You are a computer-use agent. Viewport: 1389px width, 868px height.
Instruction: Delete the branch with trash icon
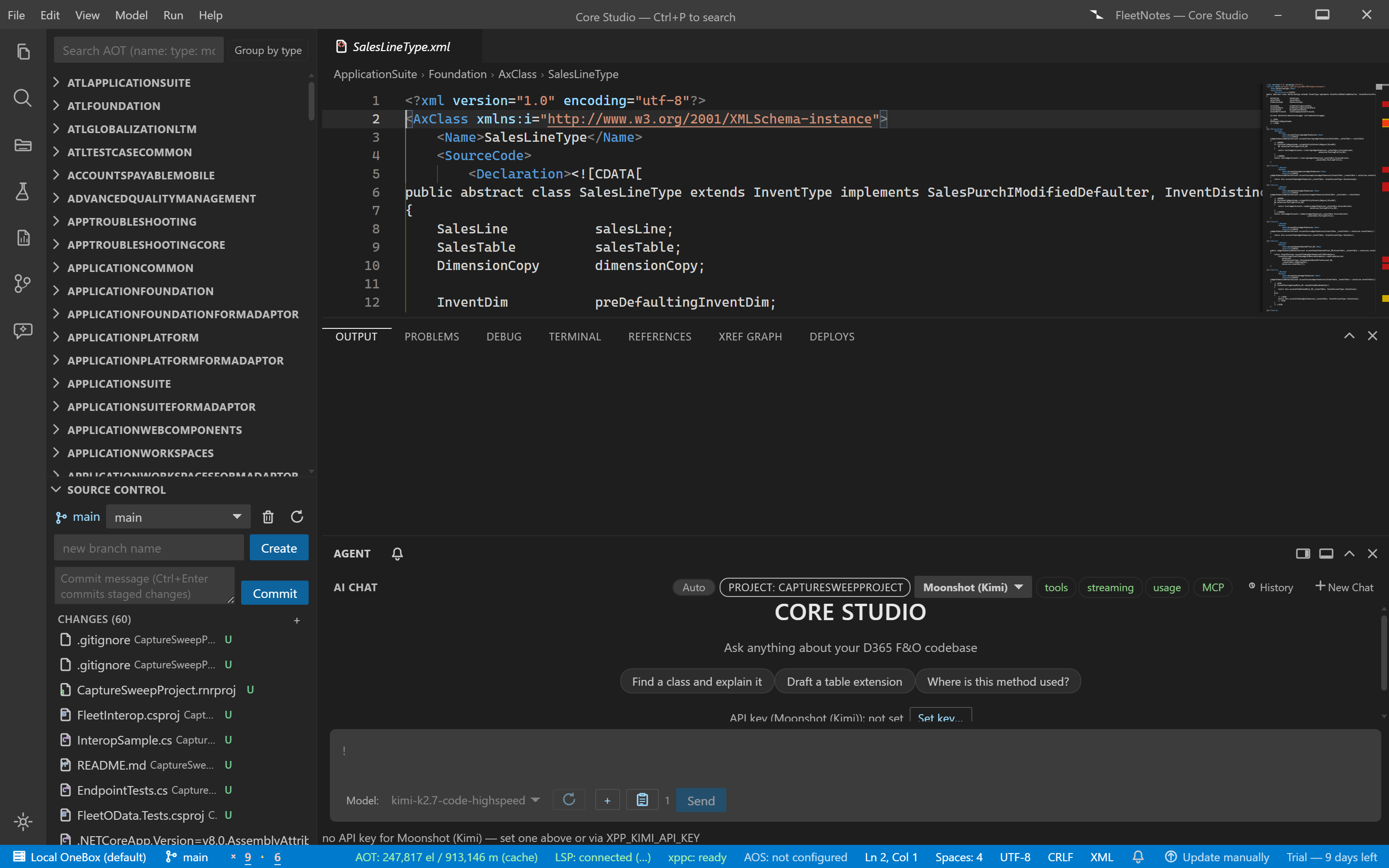tap(268, 516)
